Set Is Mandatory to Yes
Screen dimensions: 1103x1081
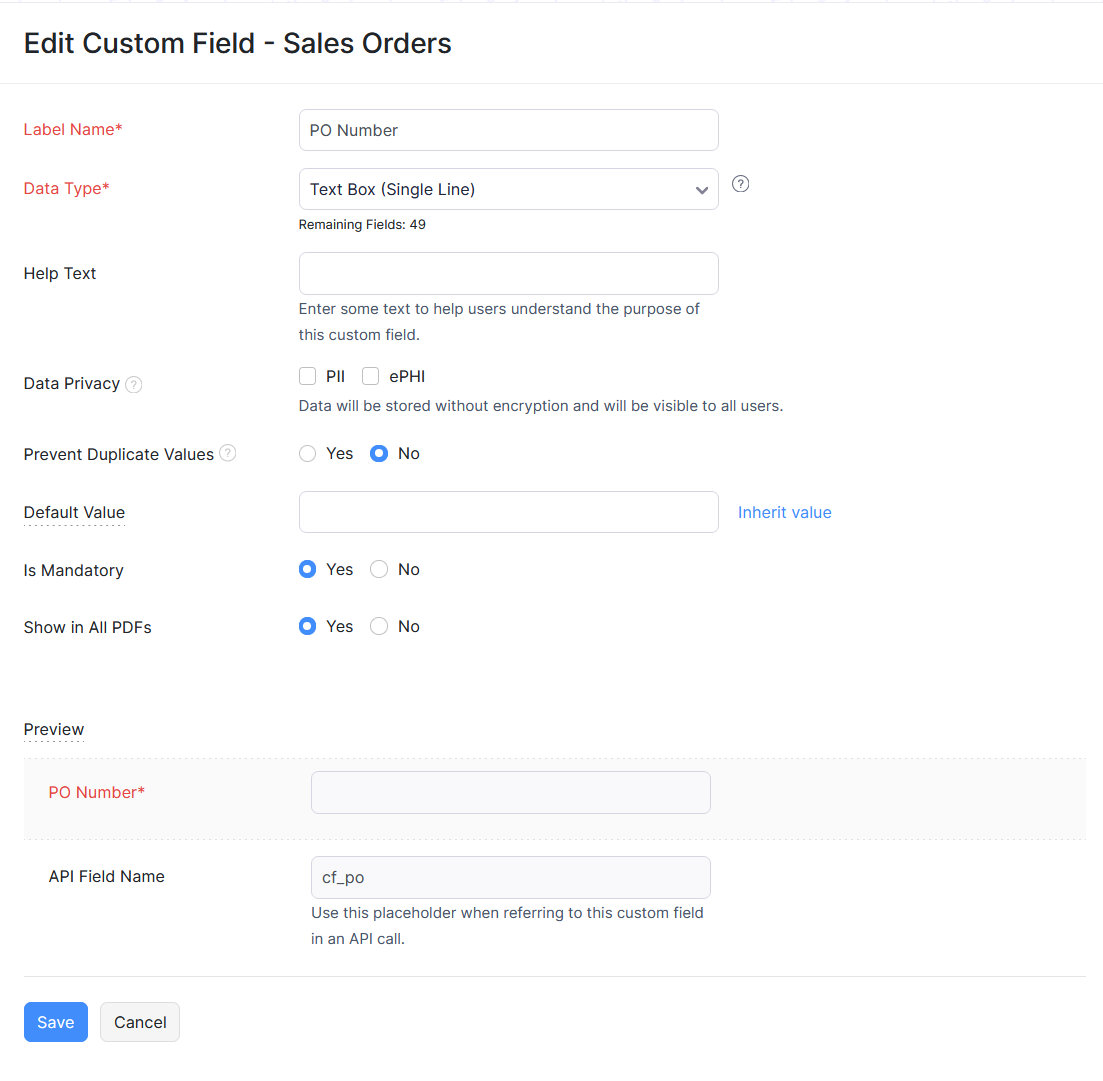[x=308, y=570]
